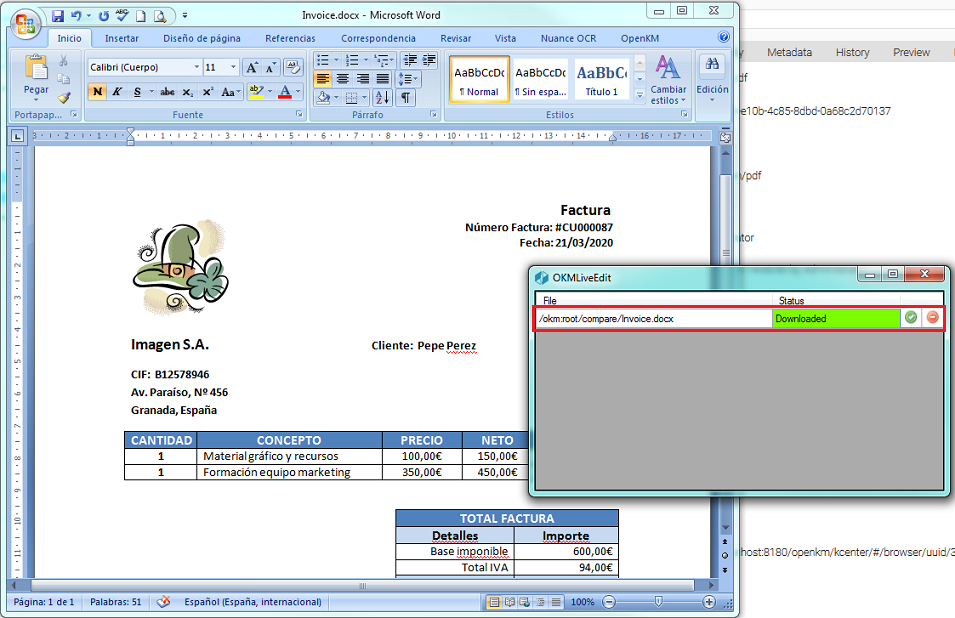
Task: Open the round Office button menu
Action: click(25, 24)
